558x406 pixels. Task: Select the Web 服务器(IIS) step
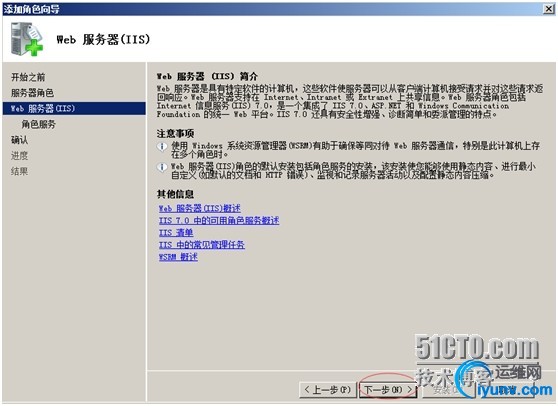(74, 109)
